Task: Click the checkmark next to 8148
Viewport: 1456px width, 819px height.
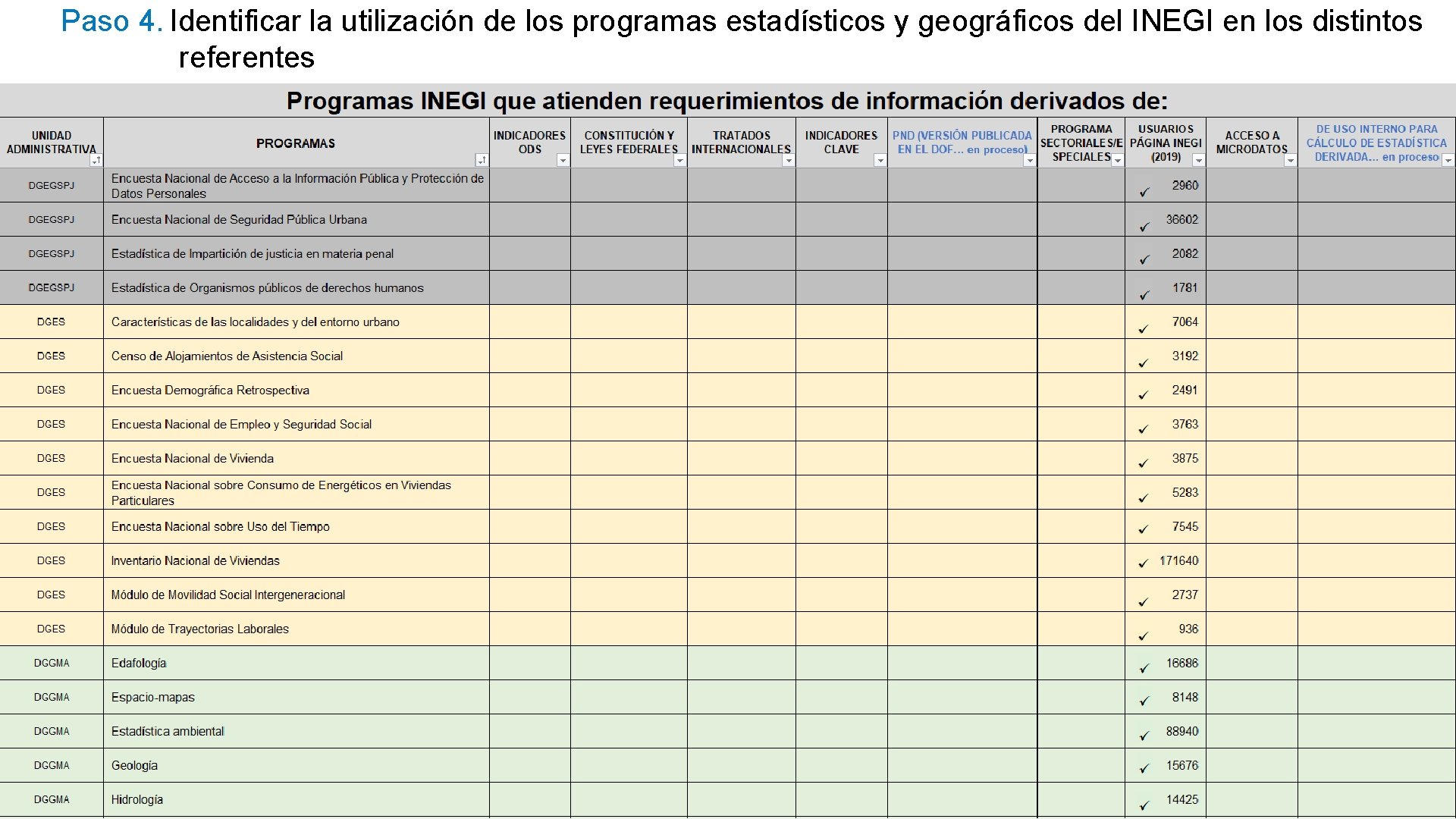Action: (x=1144, y=701)
